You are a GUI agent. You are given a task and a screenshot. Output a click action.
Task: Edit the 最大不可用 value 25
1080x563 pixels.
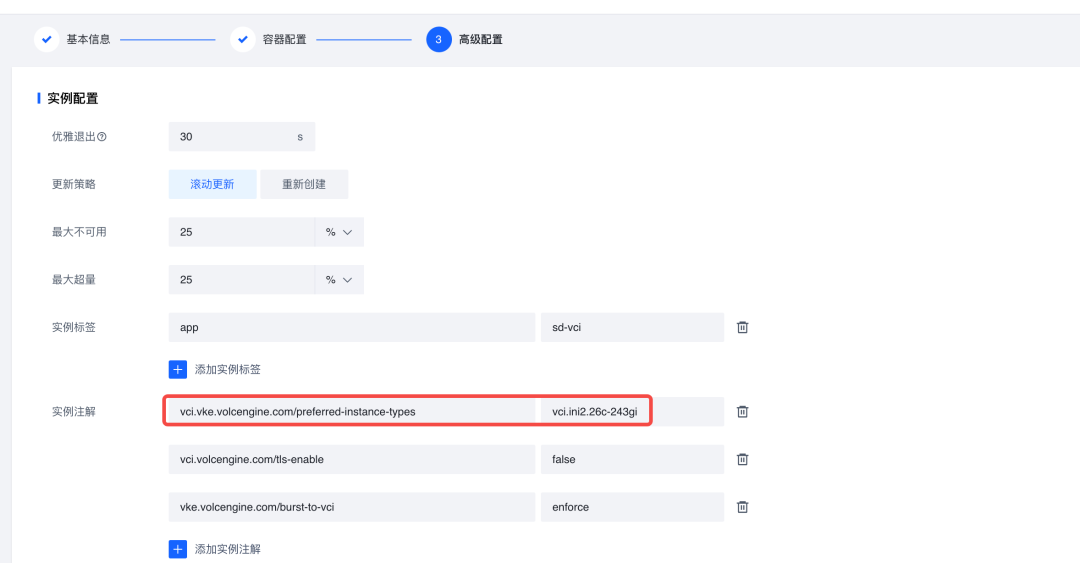tap(242, 232)
